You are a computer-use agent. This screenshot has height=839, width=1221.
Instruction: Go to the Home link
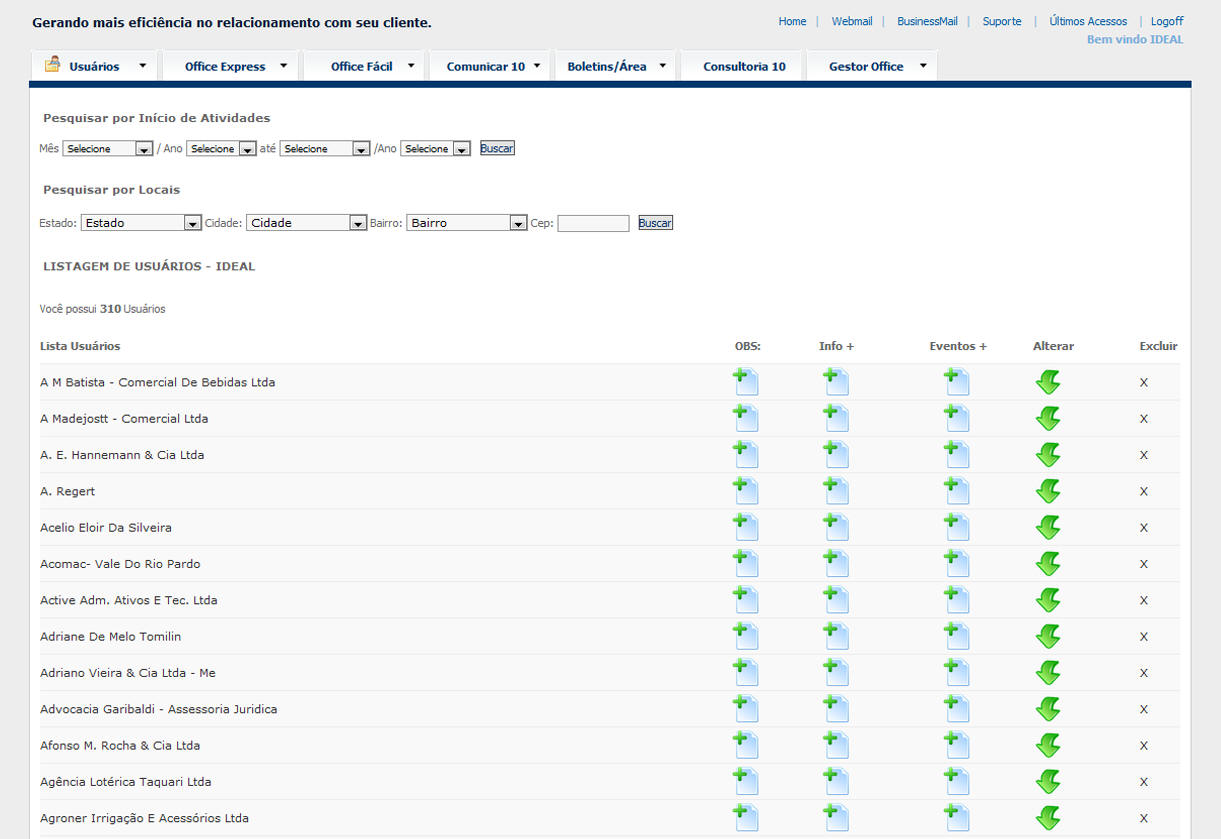[792, 21]
